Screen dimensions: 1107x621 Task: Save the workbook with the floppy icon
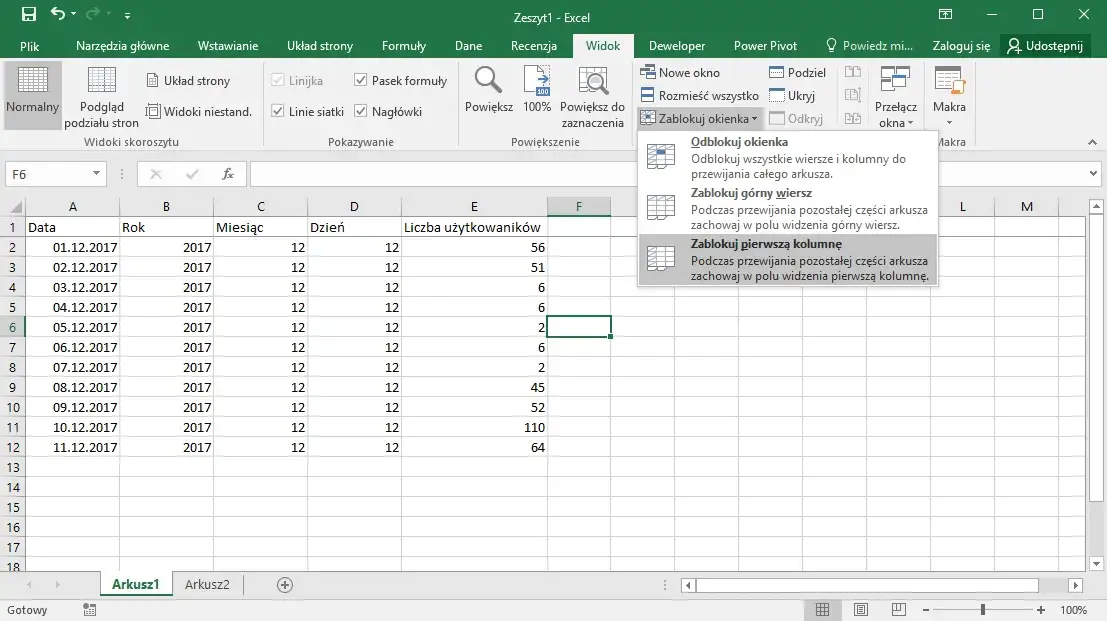click(29, 15)
